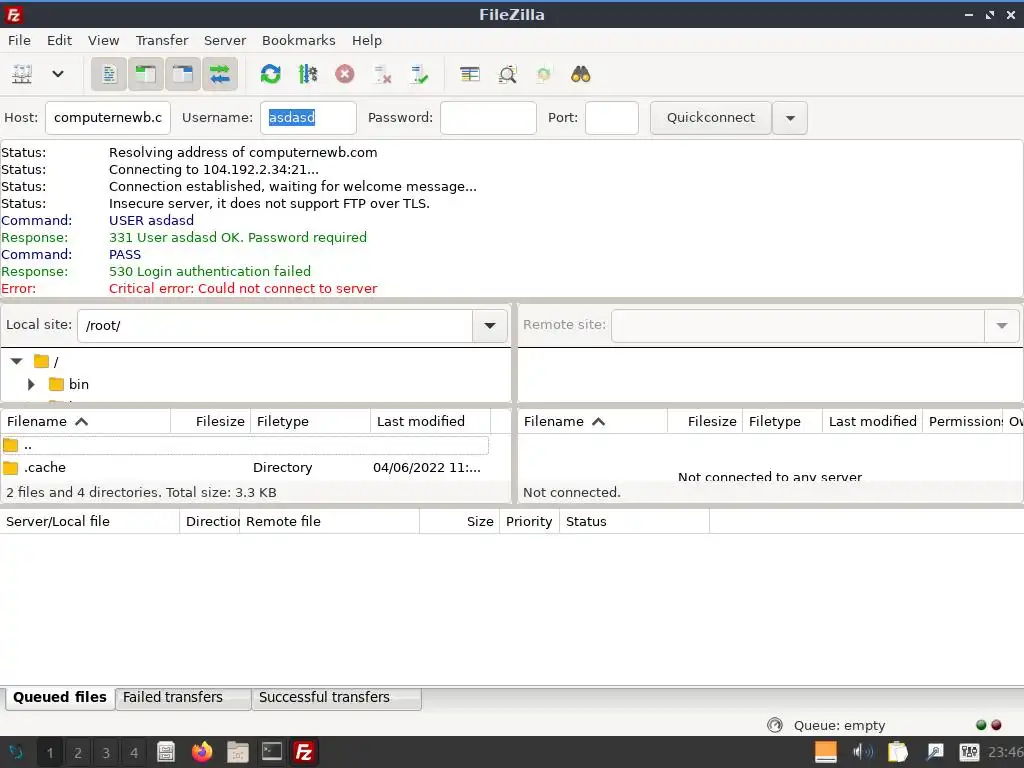Select the .cache directory row
This screenshot has height=768, width=1024.
[x=246, y=468]
